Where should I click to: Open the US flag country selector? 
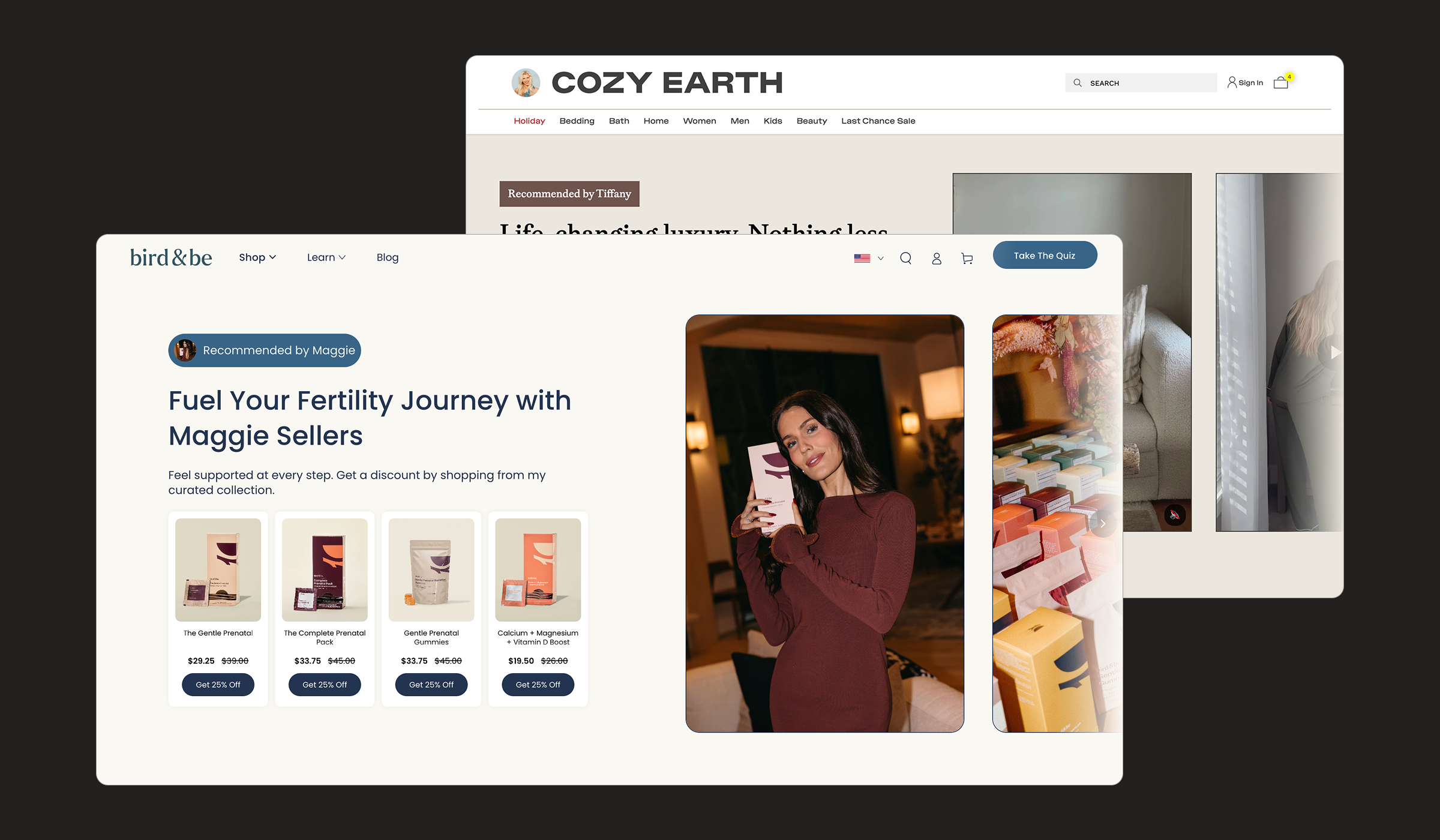[x=869, y=259]
